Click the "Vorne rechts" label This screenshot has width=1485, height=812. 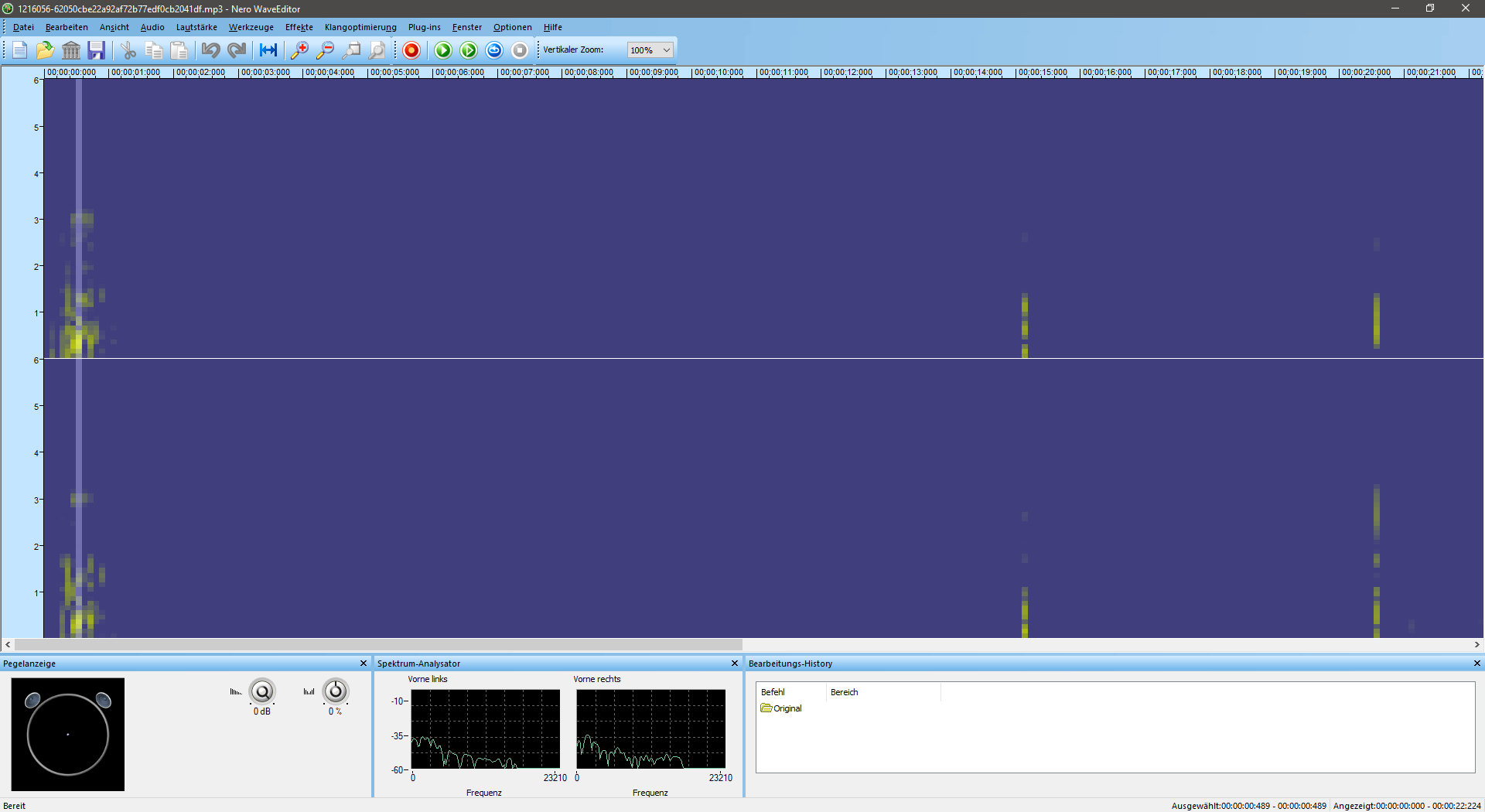coord(597,679)
